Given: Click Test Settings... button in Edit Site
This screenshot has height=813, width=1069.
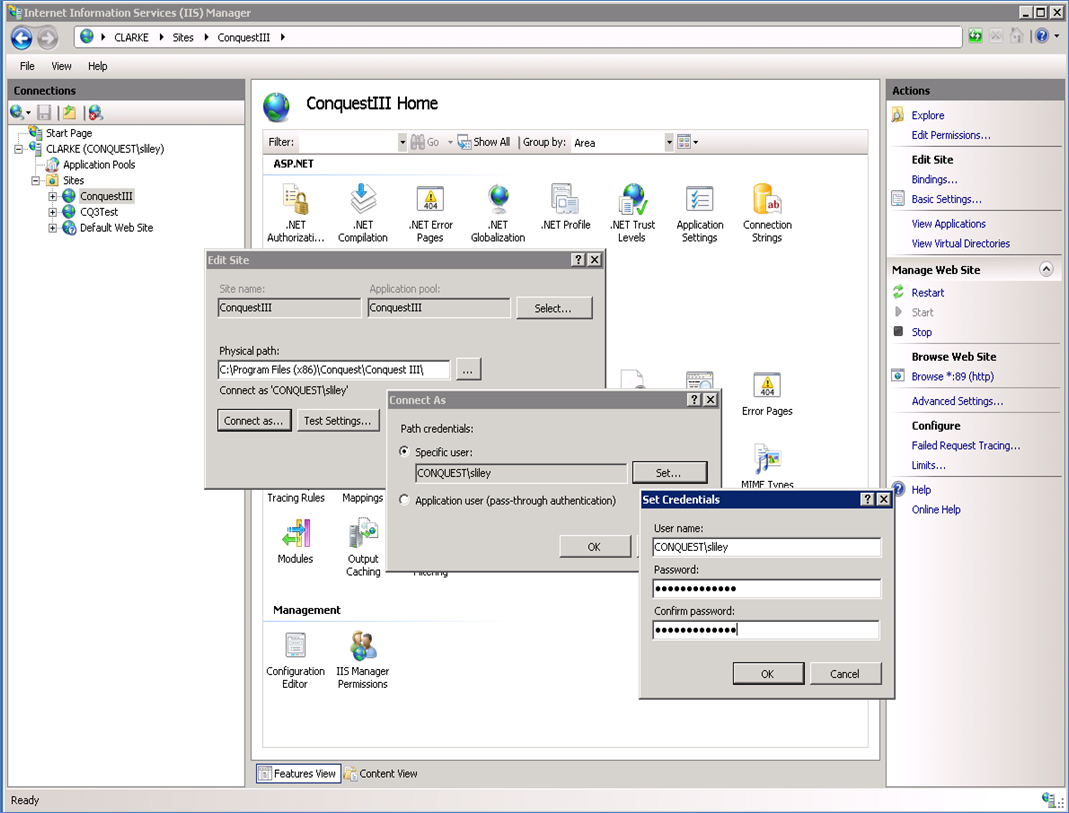Looking at the screenshot, I should [x=338, y=420].
